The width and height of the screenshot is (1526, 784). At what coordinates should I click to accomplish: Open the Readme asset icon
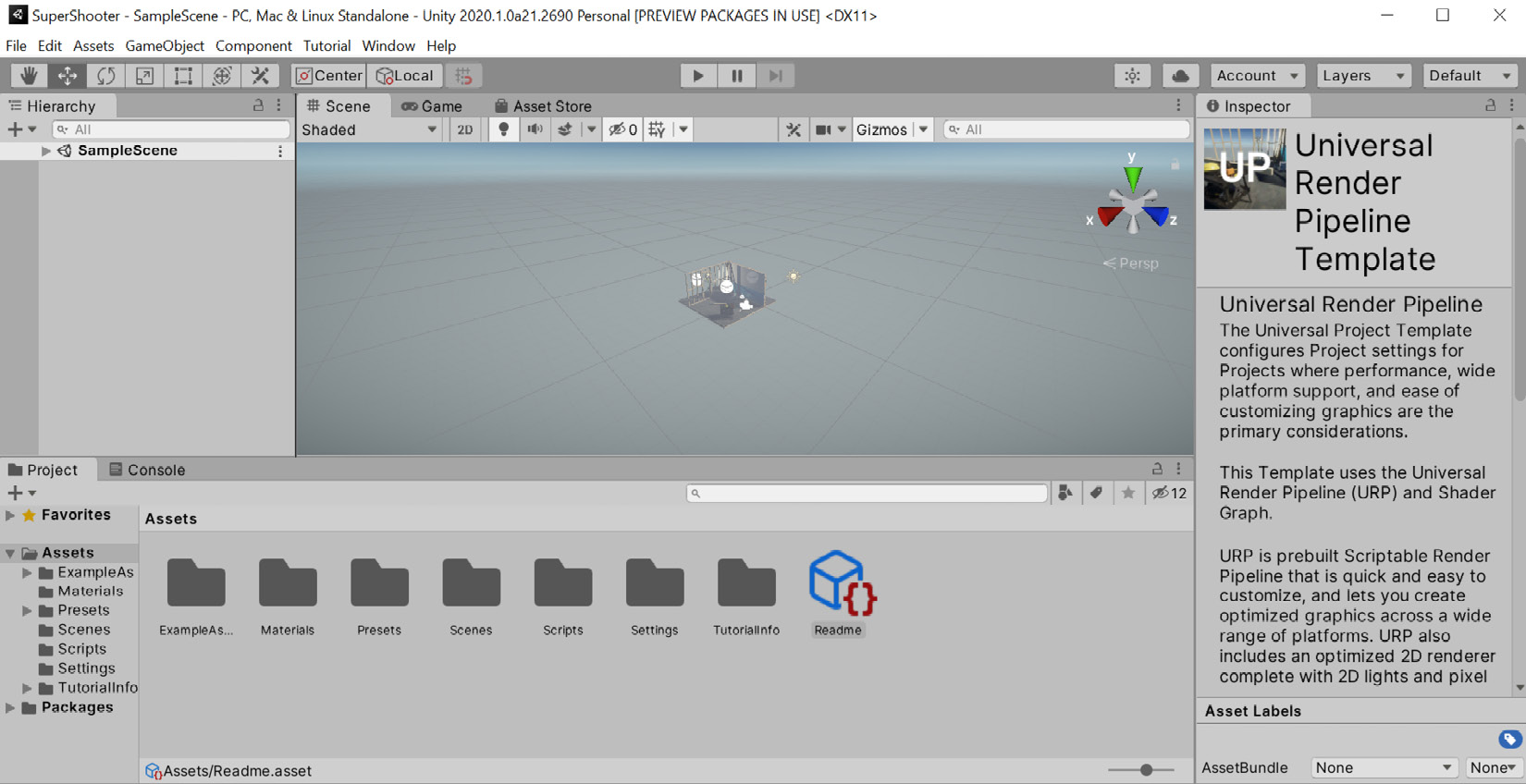(x=841, y=583)
